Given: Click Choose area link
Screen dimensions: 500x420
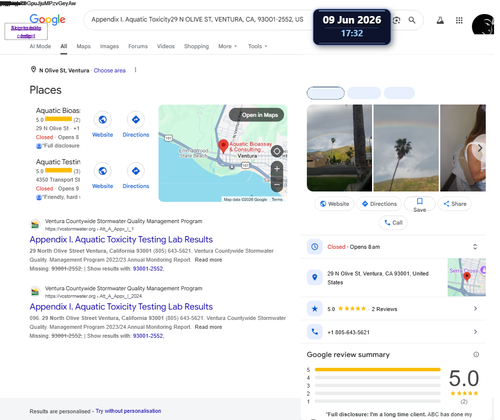Looking at the screenshot, I should tap(110, 70).
